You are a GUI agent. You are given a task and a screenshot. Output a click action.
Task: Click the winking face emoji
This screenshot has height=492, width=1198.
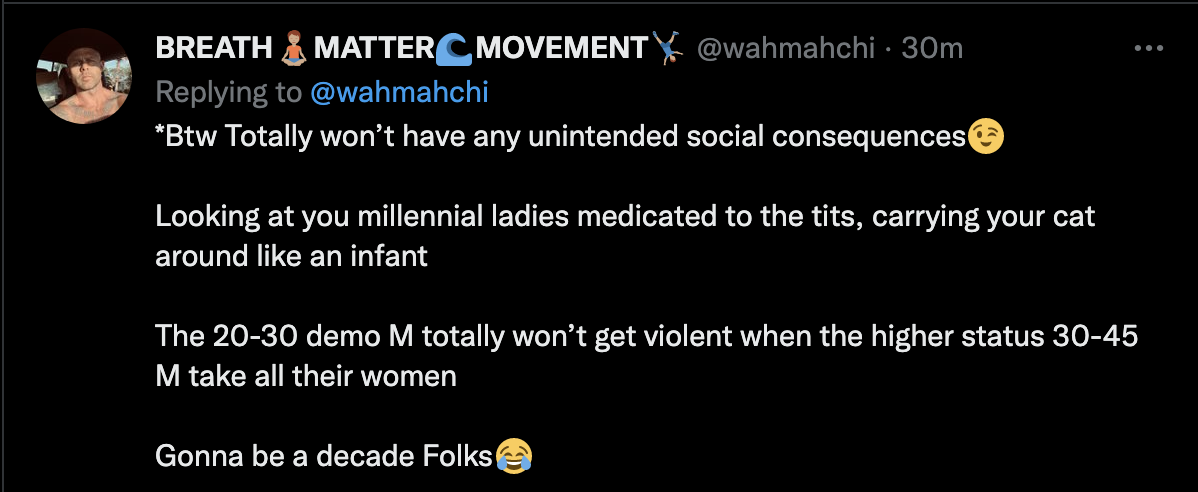click(986, 137)
